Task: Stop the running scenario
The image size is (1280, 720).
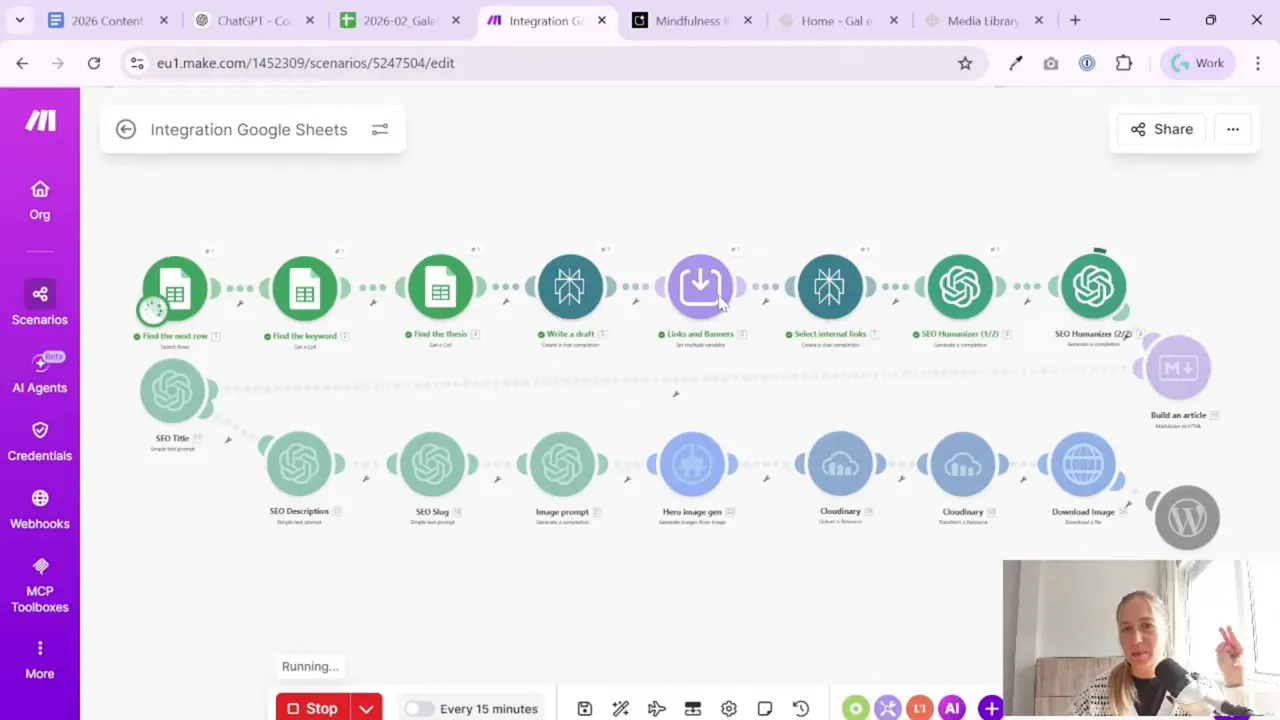Action: pos(313,708)
